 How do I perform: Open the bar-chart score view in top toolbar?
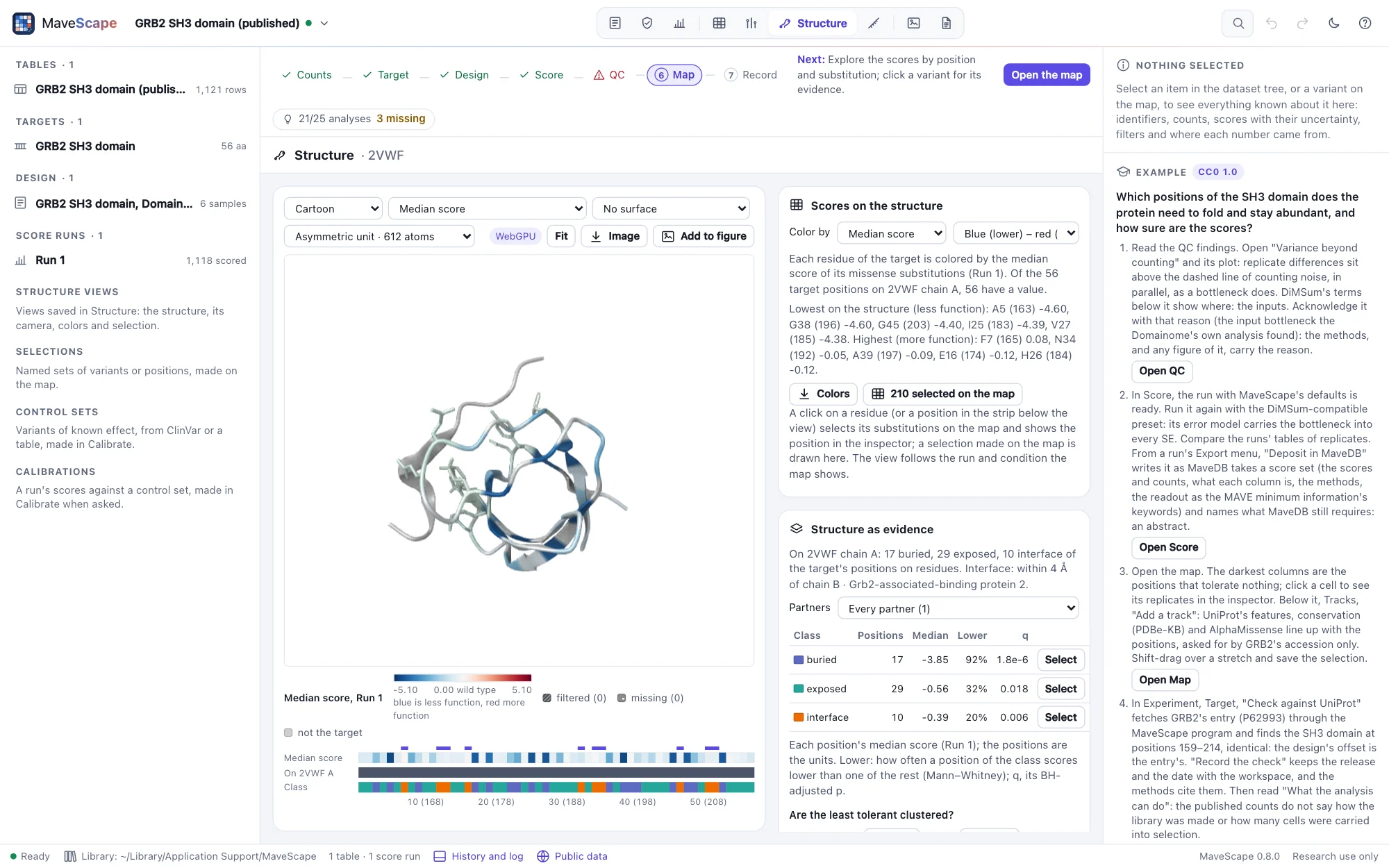point(679,23)
